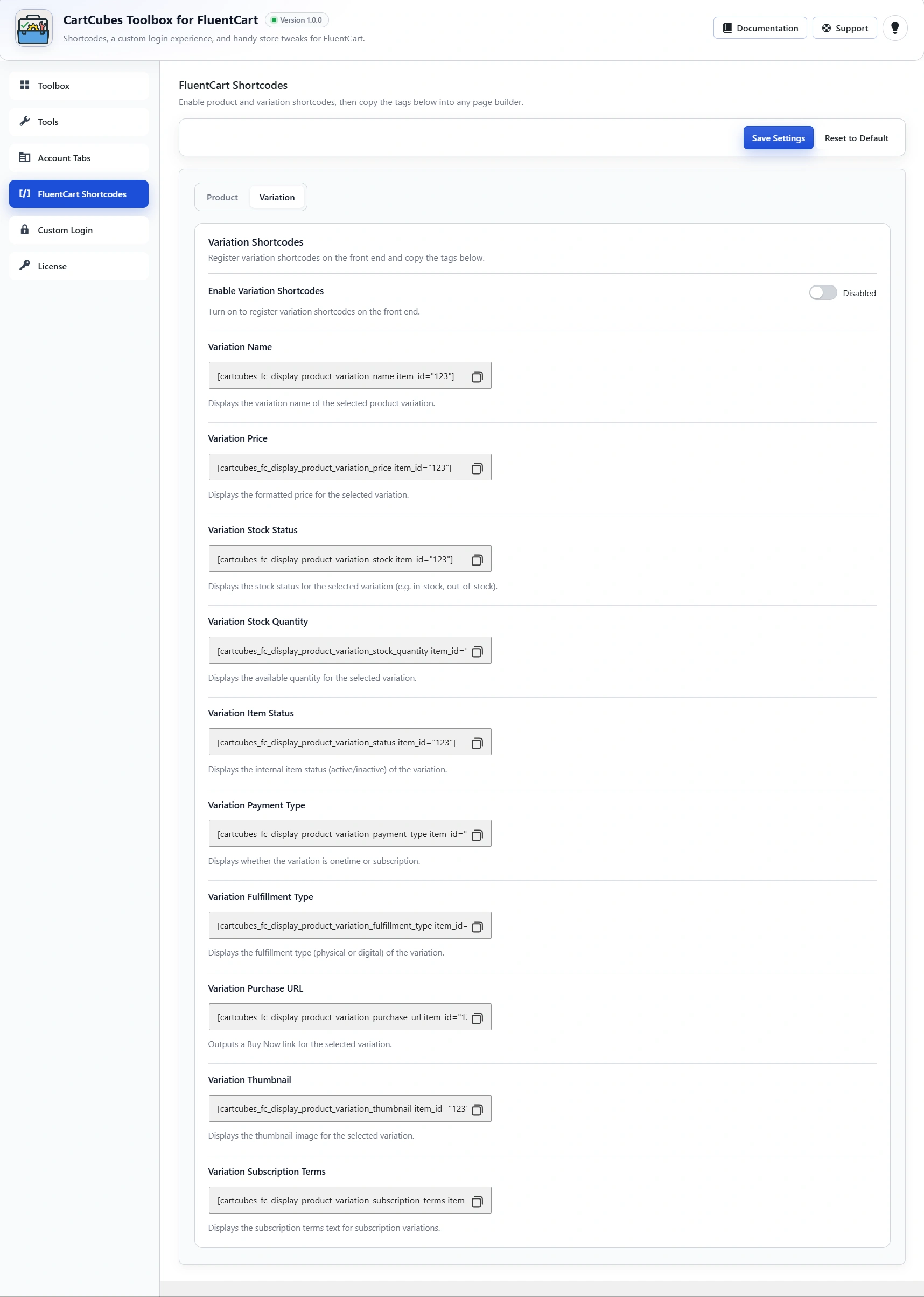Viewport: 924px width, 1297px height.
Task: Click the 'FluentCart Shortcodes' page heading
Action: tap(233, 85)
